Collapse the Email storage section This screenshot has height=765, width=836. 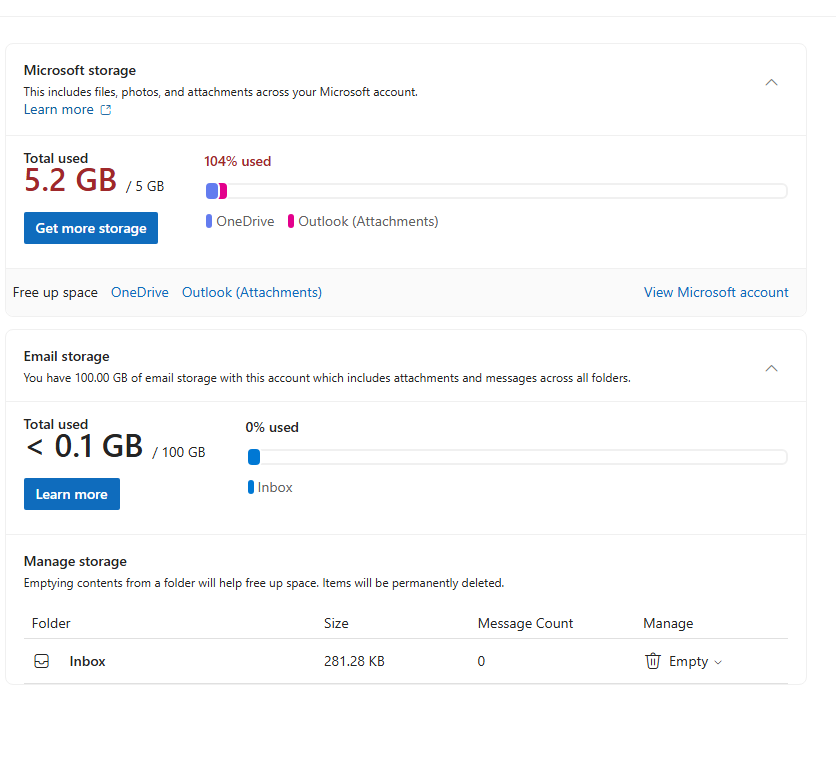click(771, 368)
